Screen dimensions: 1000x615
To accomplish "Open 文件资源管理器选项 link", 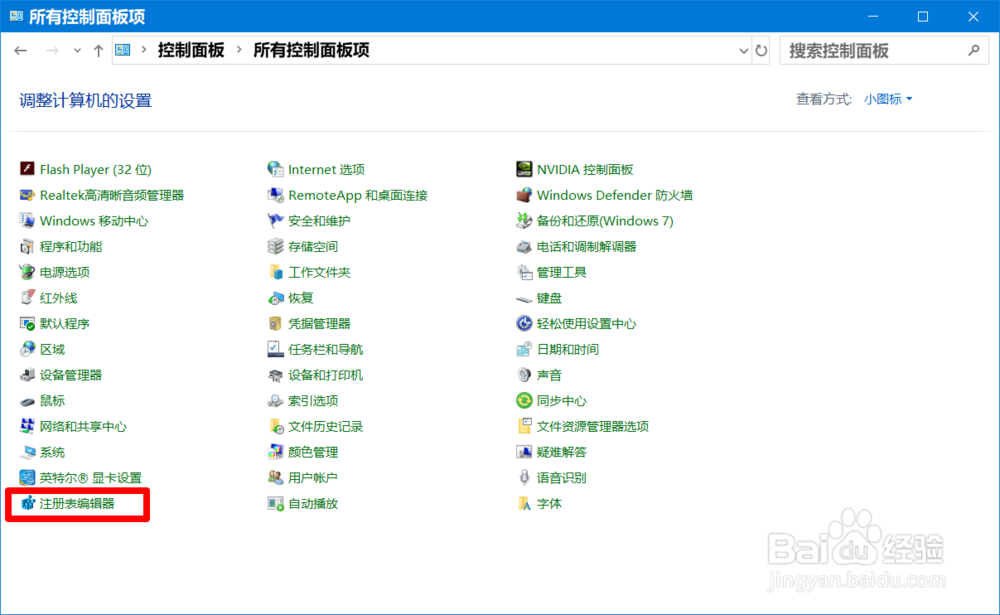I will pos(592,426).
